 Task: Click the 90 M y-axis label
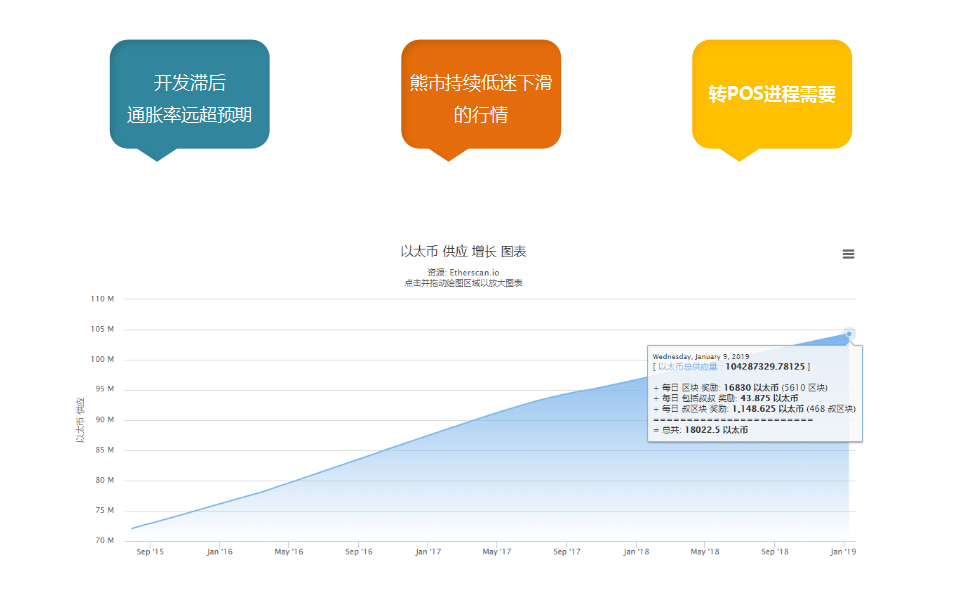tap(105, 420)
